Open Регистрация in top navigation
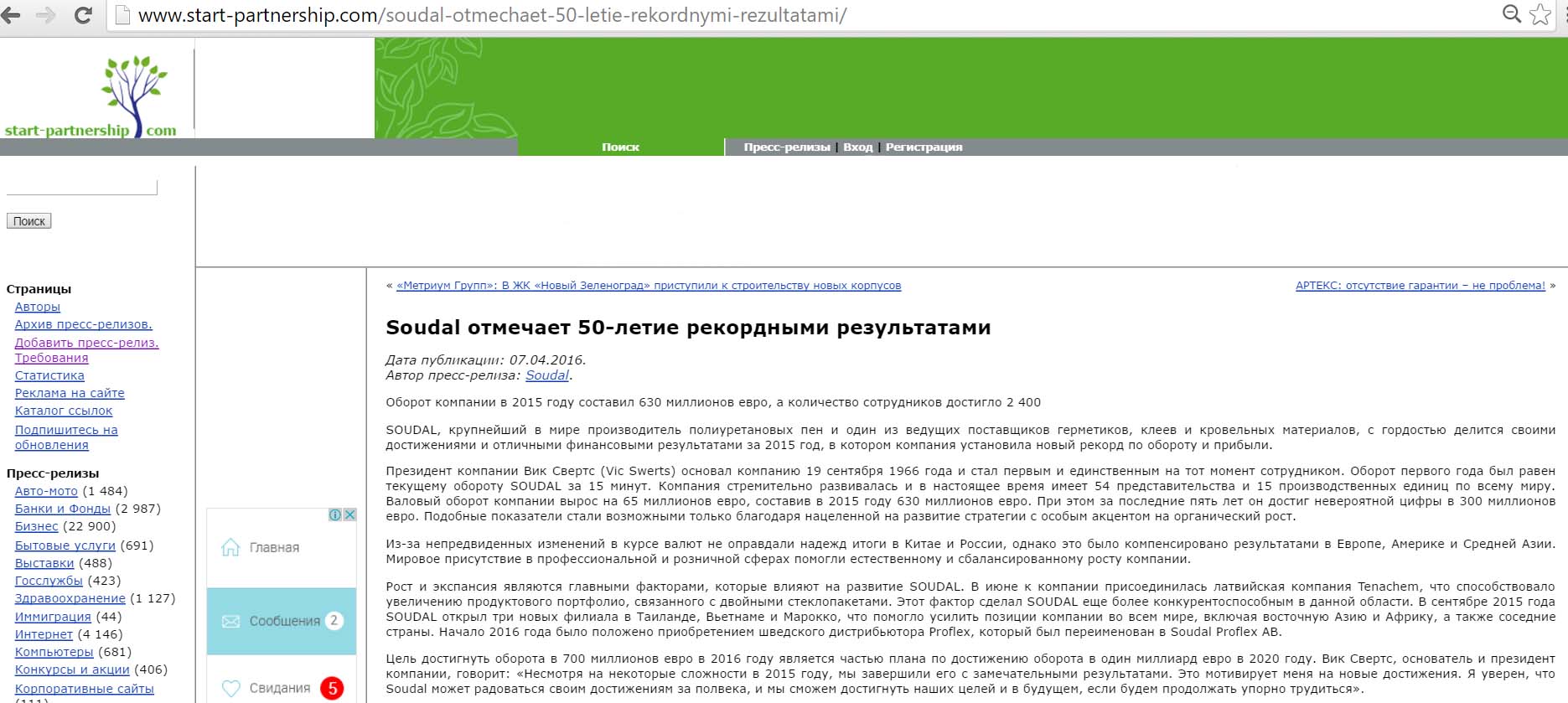This screenshot has width=1568, height=703. [x=924, y=147]
